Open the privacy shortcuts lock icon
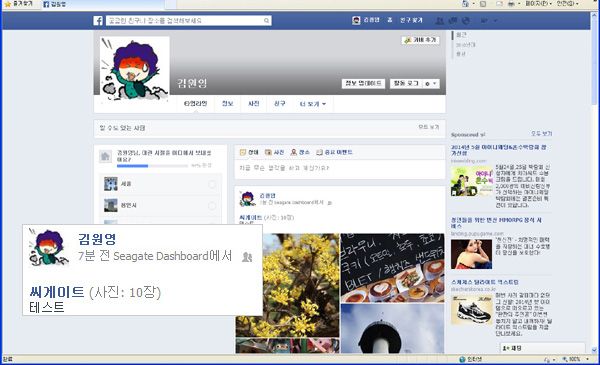The height and width of the screenshot is (365, 600). (x=484, y=21)
